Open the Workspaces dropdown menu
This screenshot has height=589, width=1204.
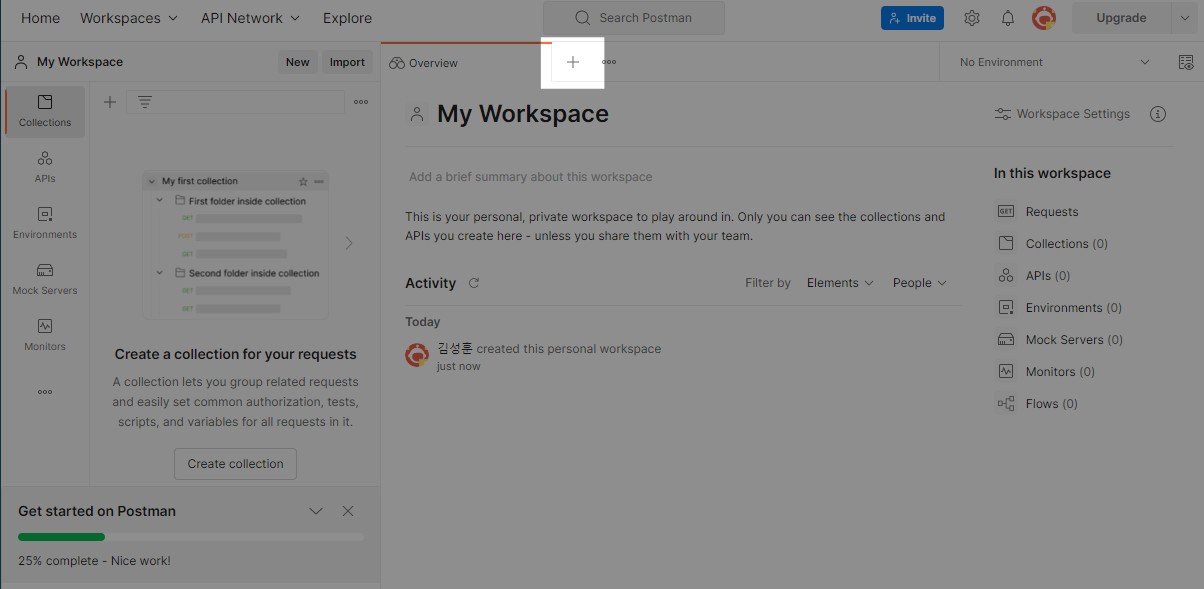pos(129,18)
